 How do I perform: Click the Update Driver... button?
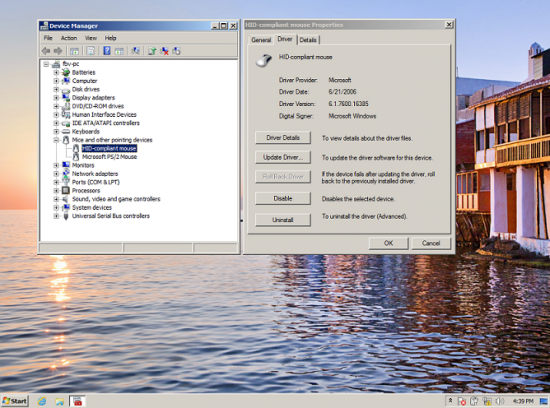pos(283,158)
